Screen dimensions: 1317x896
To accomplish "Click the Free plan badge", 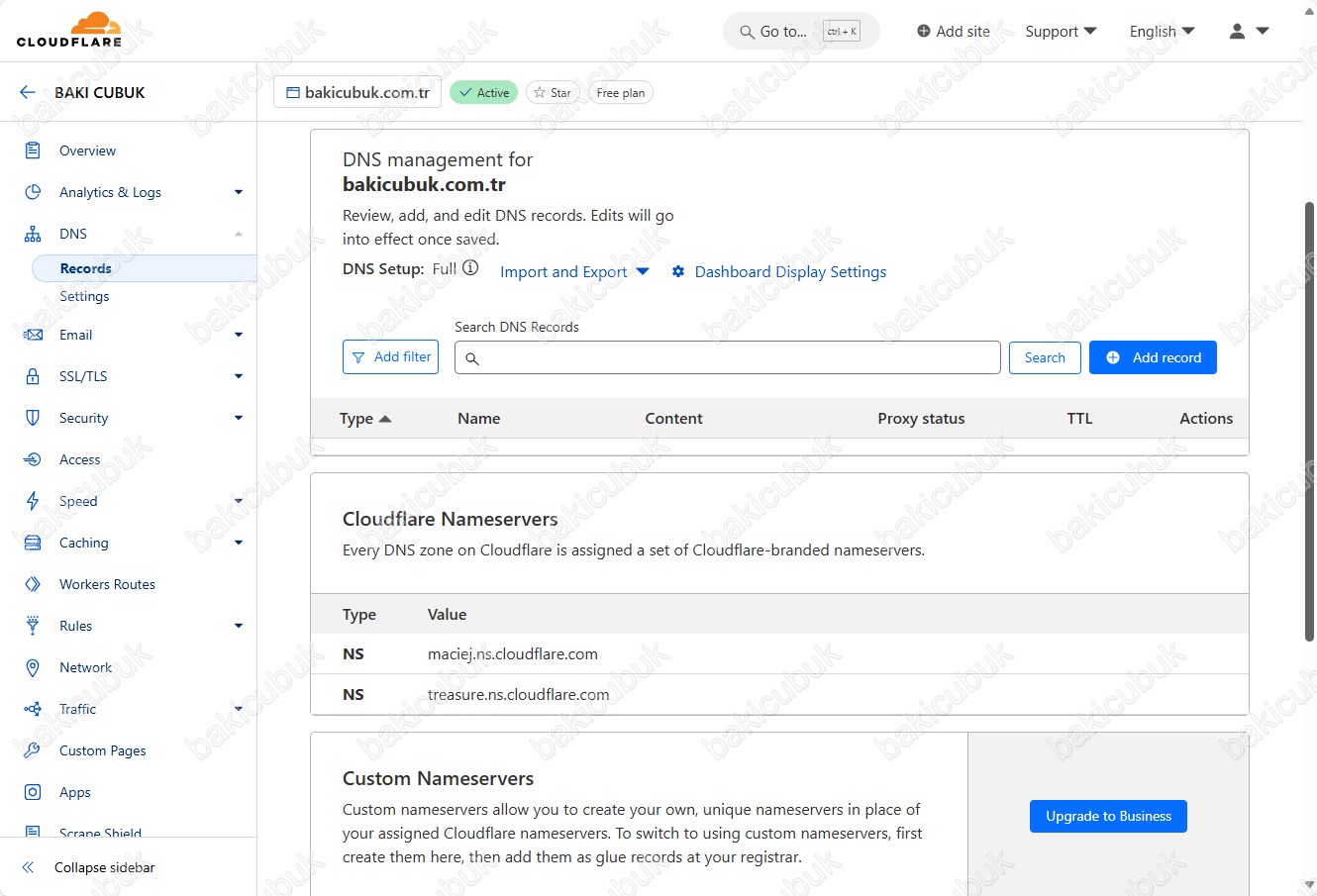I will [621, 92].
